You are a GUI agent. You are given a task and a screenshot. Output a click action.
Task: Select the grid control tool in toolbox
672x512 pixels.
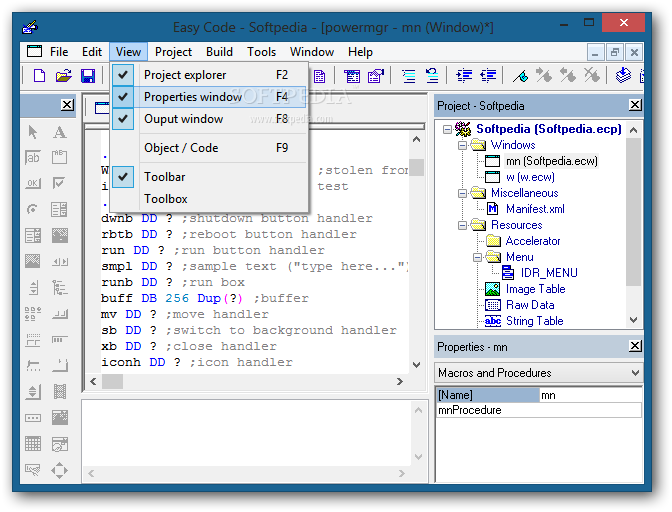[x=33, y=444]
